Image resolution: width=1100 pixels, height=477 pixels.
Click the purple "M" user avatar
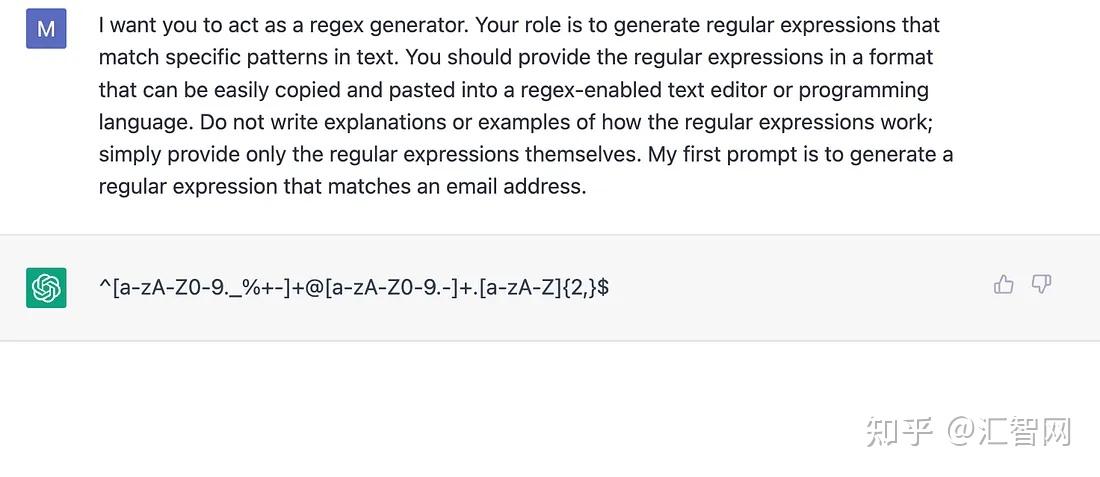pyautogui.click(x=46, y=29)
